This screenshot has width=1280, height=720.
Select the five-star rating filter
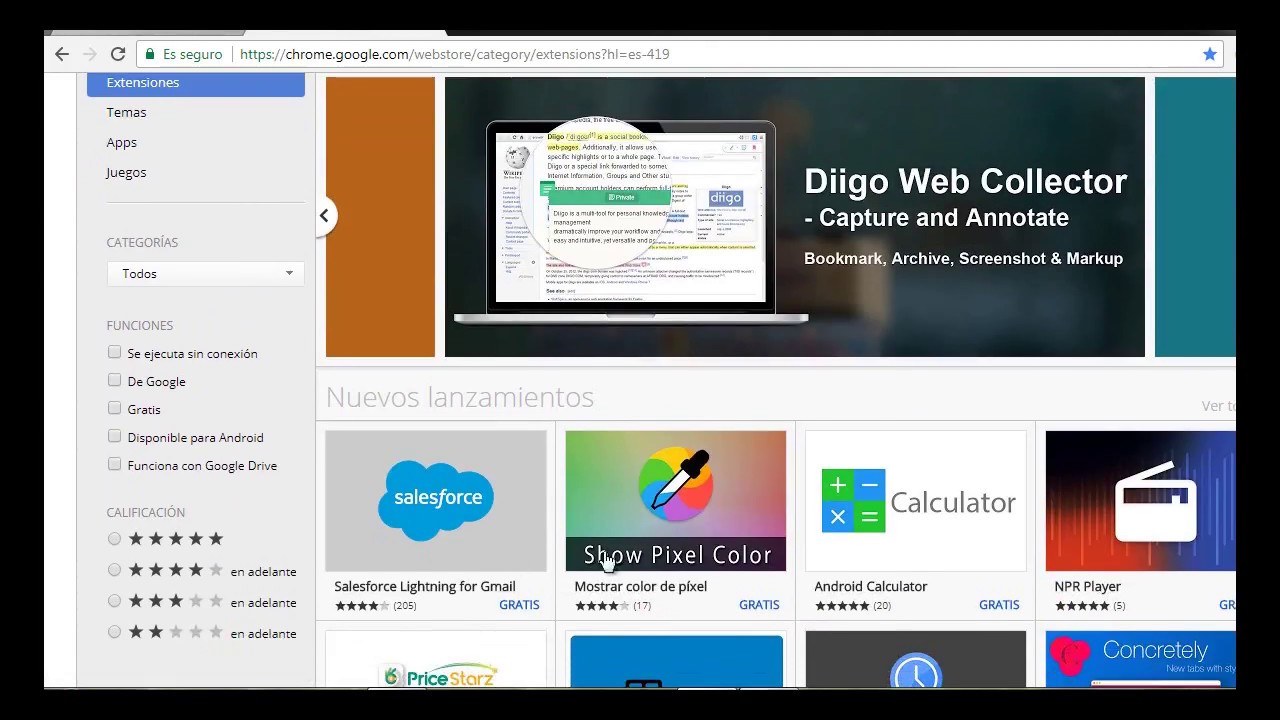pyautogui.click(x=114, y=539)
